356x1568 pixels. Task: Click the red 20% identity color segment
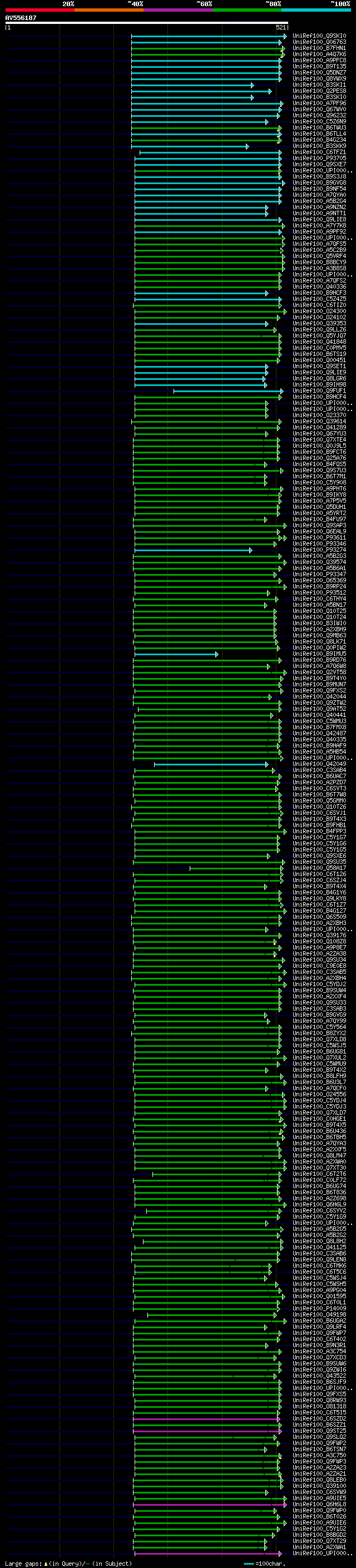[39, 10]
